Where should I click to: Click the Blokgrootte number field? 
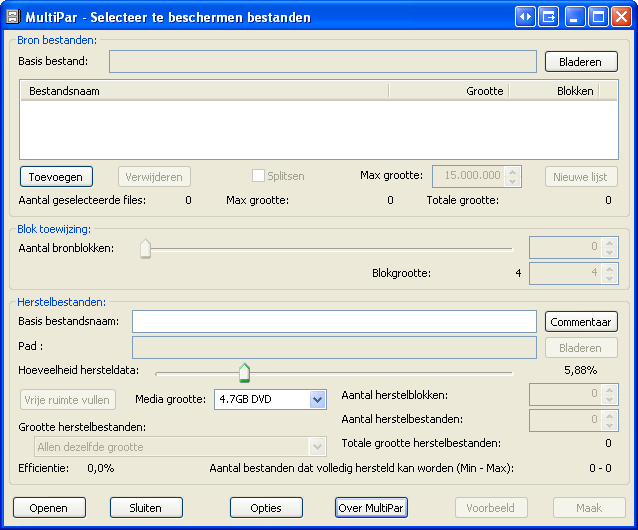click(x=565, y=273)
